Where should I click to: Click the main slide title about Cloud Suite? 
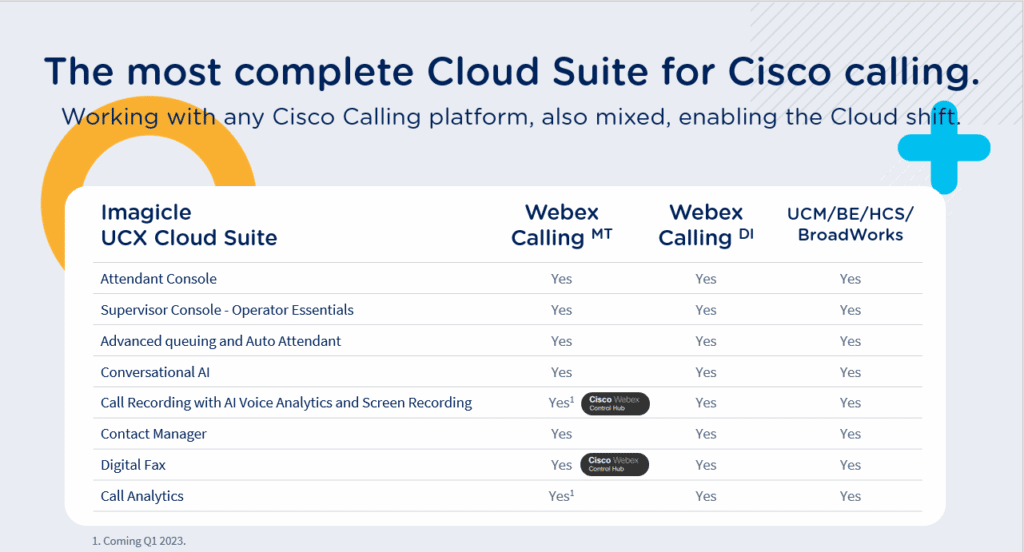pyautogui.click(x=511, y=73)
